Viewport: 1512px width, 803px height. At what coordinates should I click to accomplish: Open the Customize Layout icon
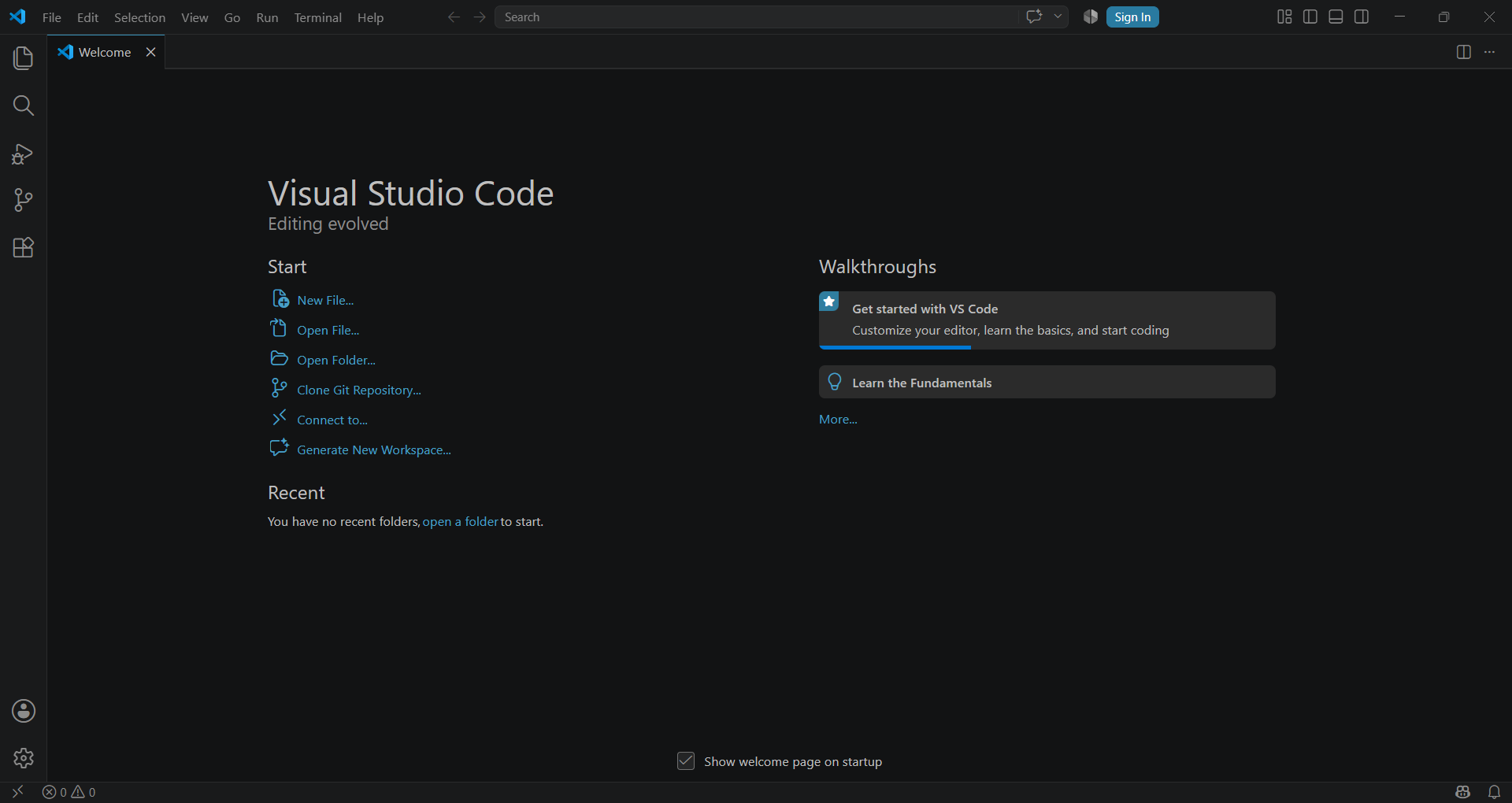coord(1284,17)
